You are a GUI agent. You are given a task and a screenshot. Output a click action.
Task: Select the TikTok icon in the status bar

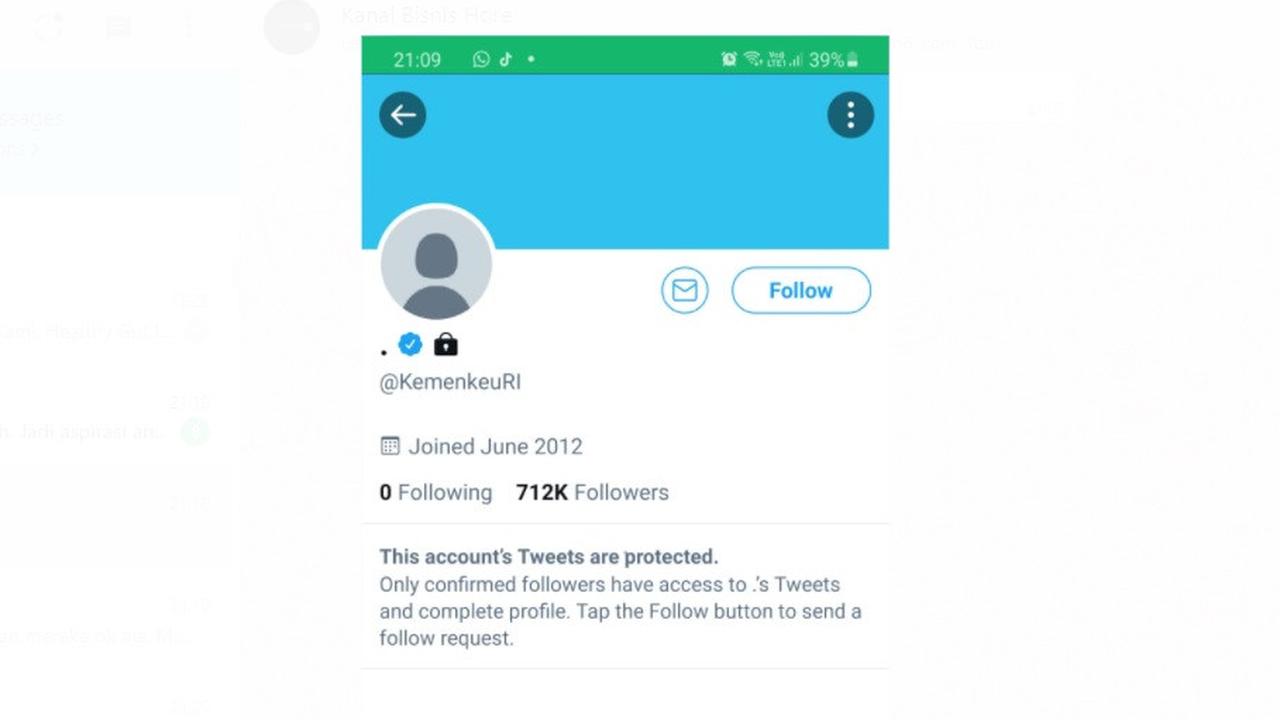(x=506, y=58)
